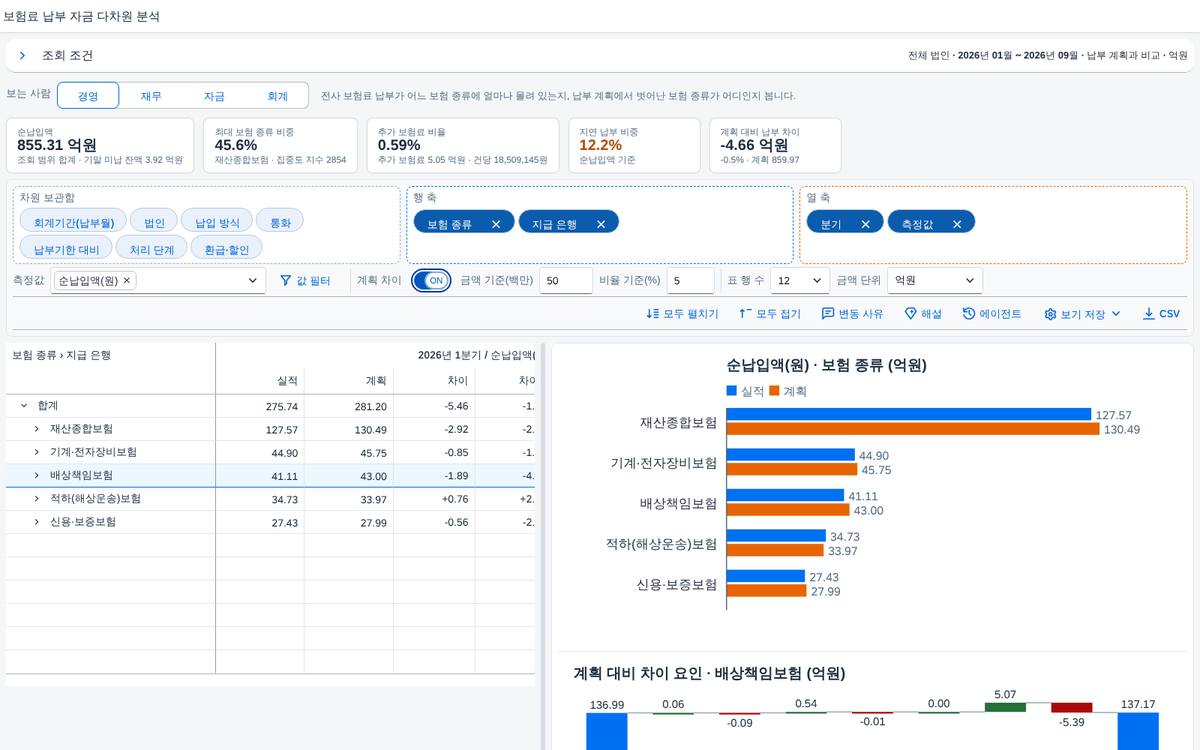Pick the 납입 방식 dimension chip

click(217, 222)
